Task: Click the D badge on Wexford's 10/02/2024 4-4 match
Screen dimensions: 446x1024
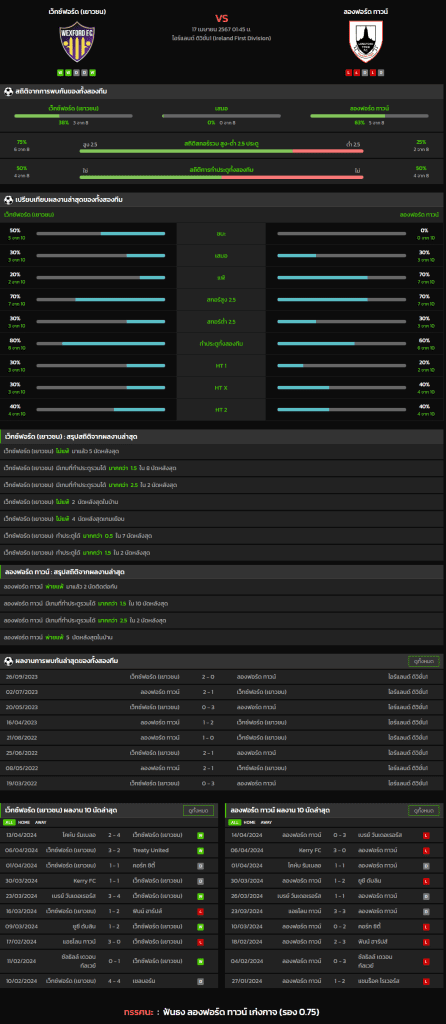Action: pos(200,981)
